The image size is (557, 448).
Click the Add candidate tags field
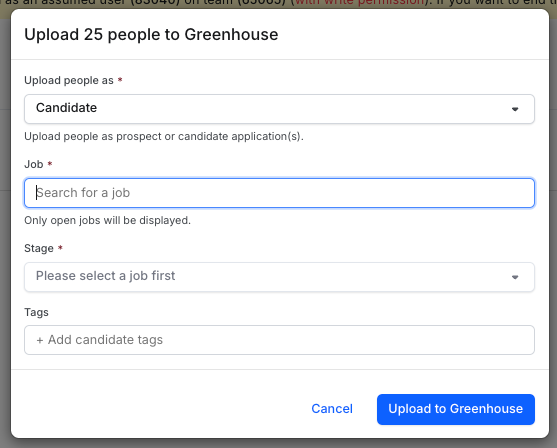[x=279, y=340]
